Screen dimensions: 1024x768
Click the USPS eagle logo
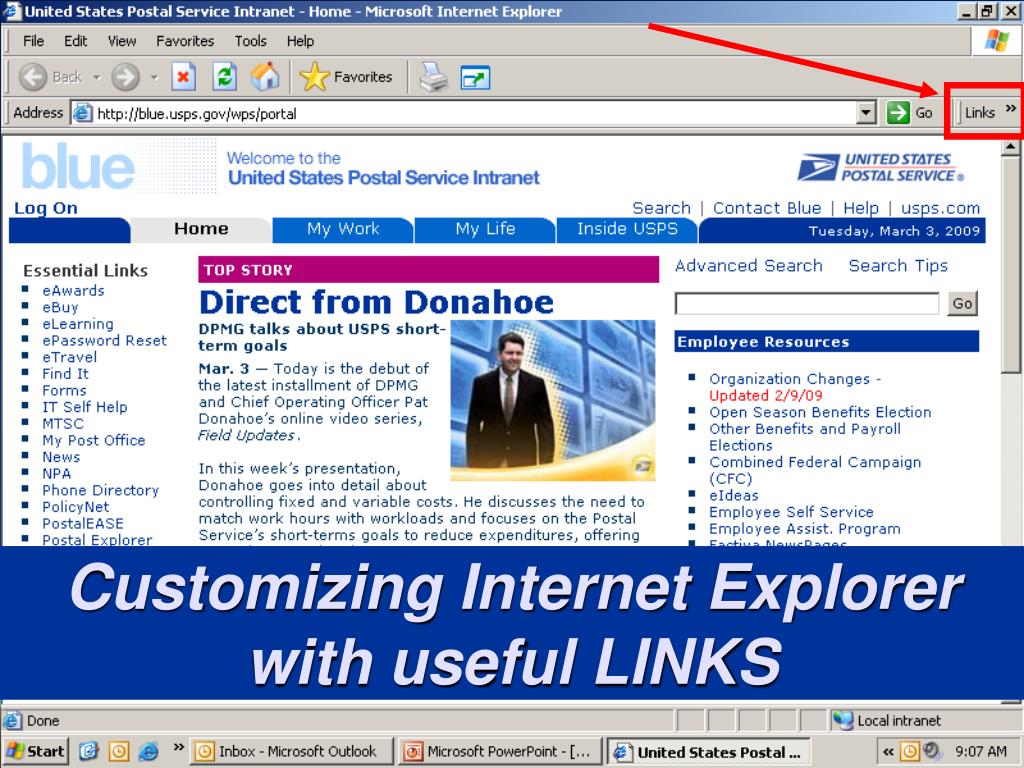click(x=880, y=167)
